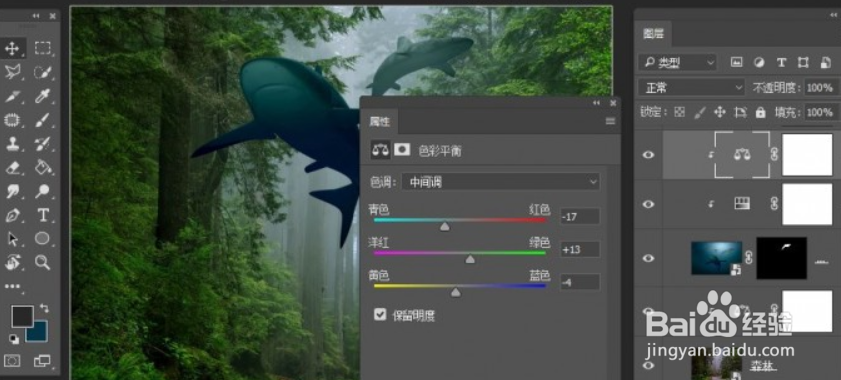841x380 pixels.
Task: Filter layers by smart objects
Action: point(825,62)
